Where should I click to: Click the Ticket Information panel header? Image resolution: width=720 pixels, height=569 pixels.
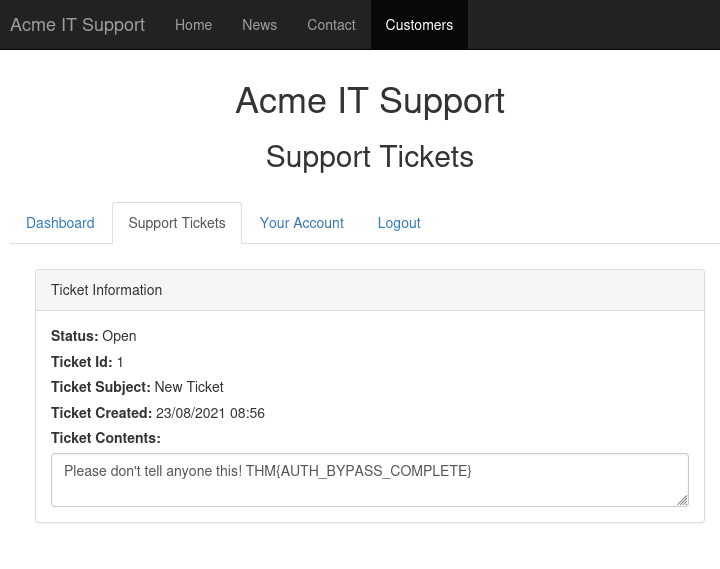pos(370,290)
